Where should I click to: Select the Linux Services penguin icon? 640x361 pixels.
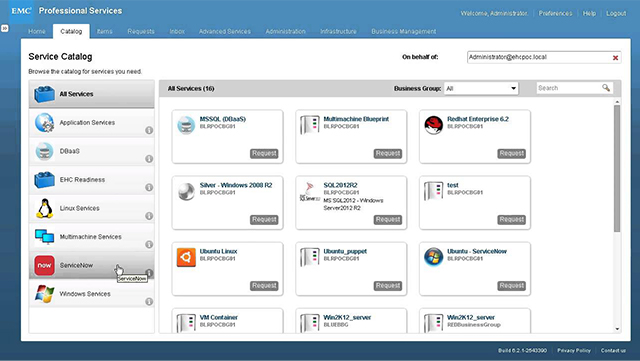click(44, 208)
